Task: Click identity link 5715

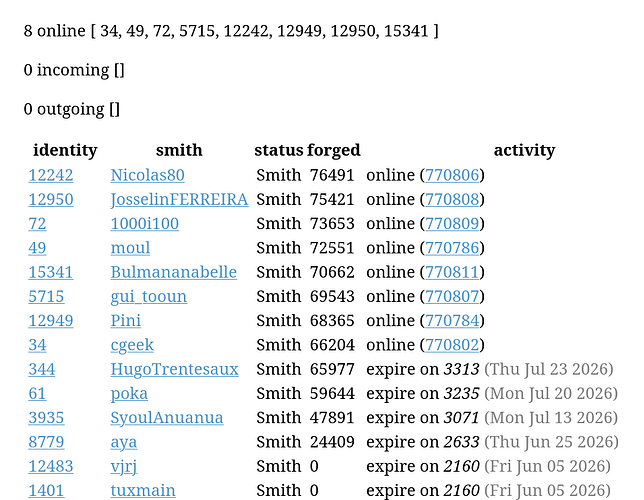Action: (x=46, y=297)
